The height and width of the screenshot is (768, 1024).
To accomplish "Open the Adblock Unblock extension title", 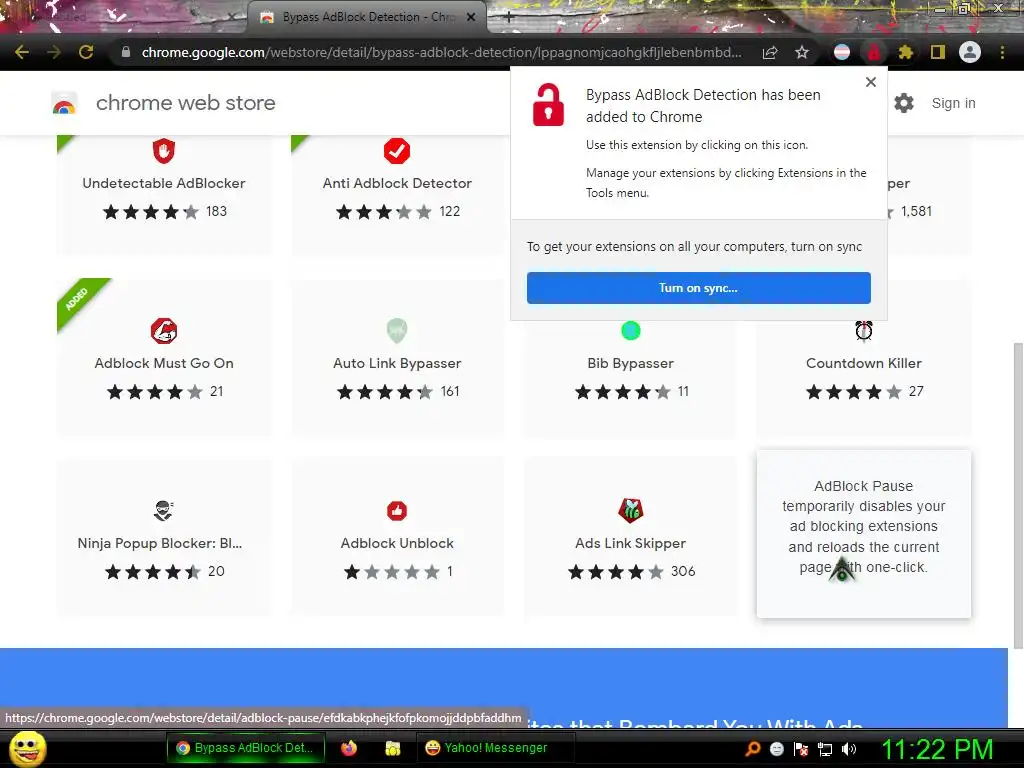I will tap(397, 543).
